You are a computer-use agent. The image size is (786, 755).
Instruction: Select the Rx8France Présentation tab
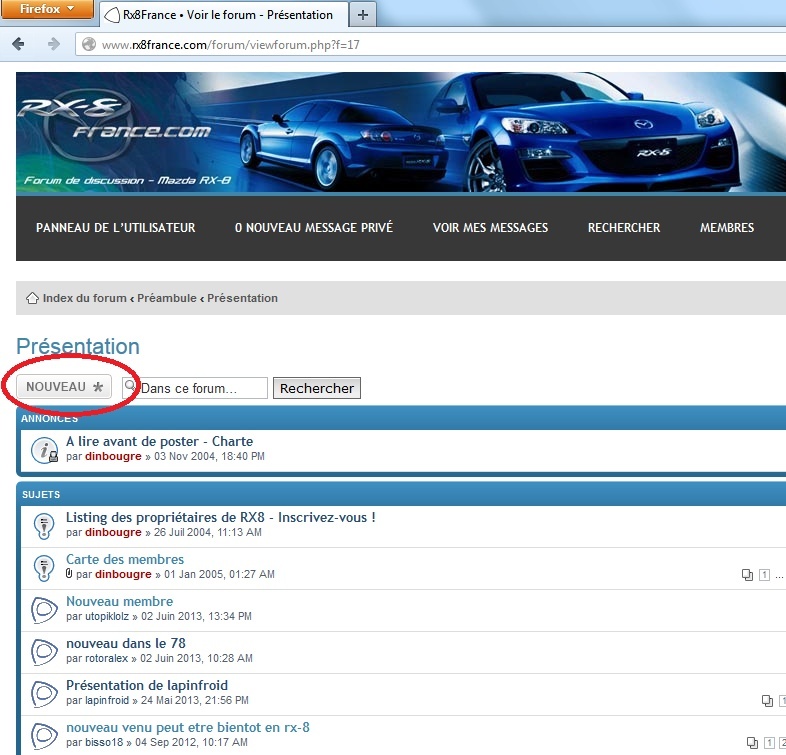tap(224, 15)
